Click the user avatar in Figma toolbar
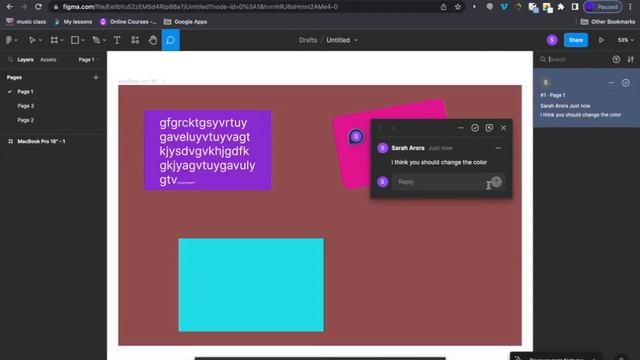The height and width of the screenshot is (360, 640). [x=552, y=40]
